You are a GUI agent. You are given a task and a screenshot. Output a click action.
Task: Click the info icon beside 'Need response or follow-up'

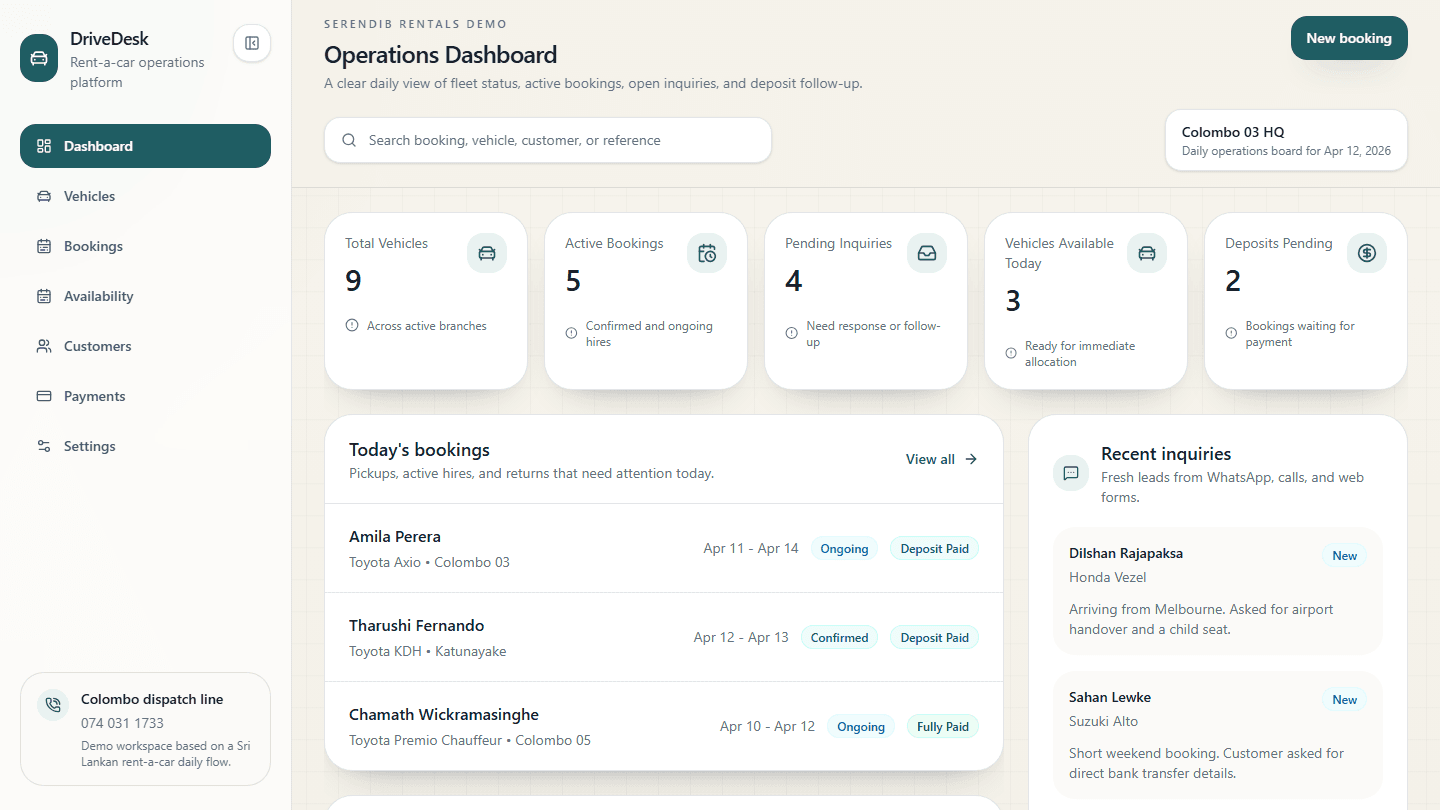point(791,333)
